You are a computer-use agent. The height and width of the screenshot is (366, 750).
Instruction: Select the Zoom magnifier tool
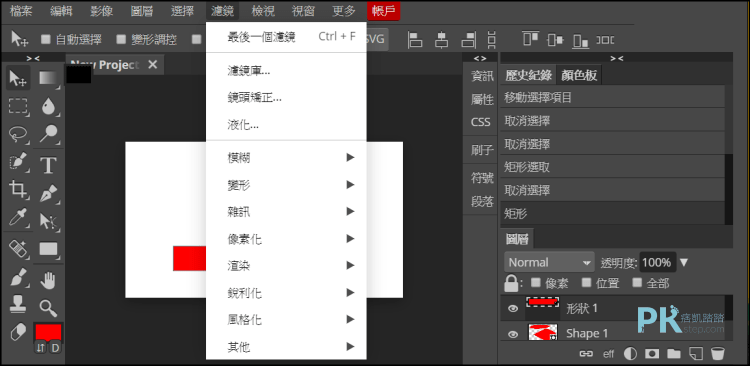[48, 309]
